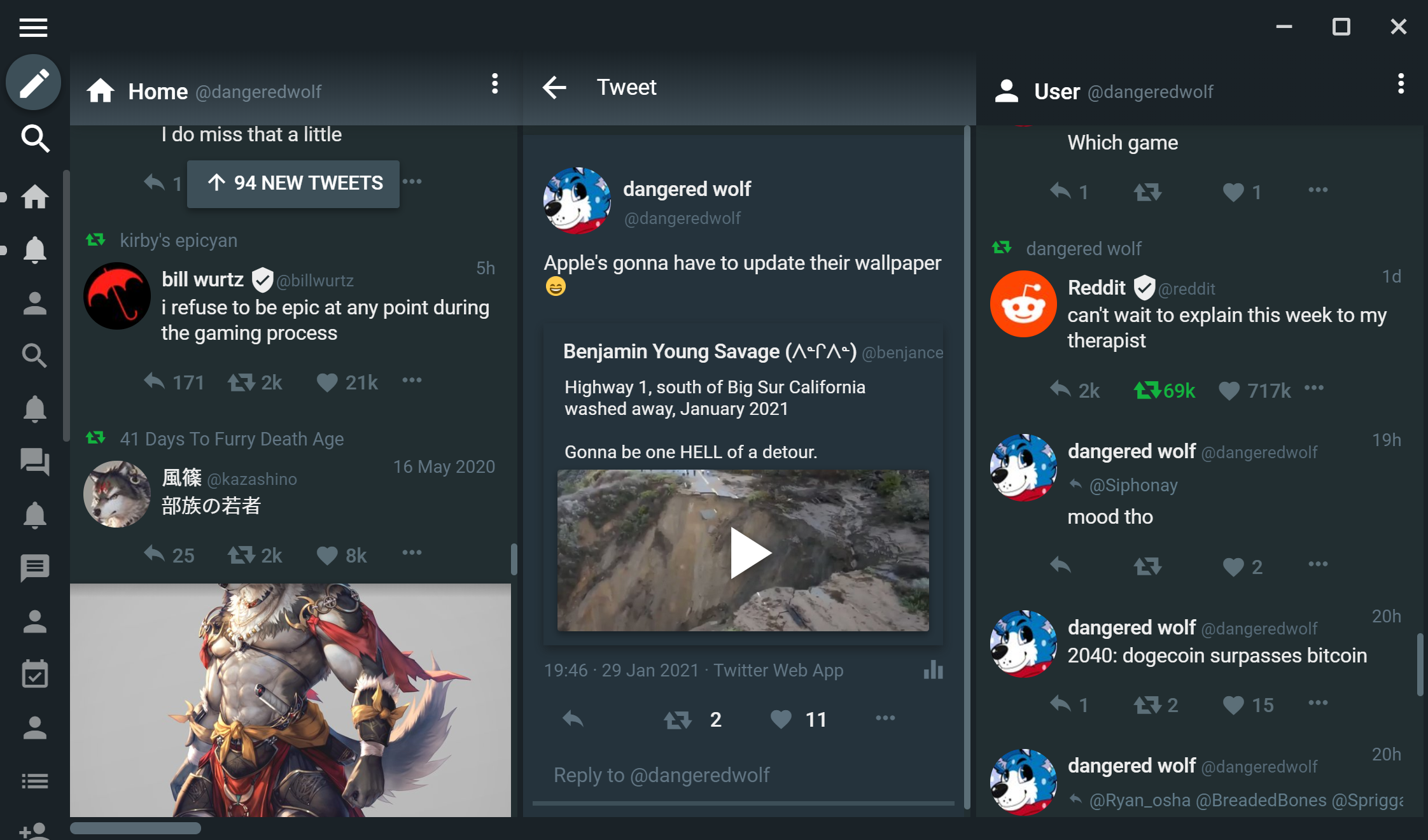Open the hamburger menu
Viewport: 1428px width, 840px height.
tap(34, 27)
